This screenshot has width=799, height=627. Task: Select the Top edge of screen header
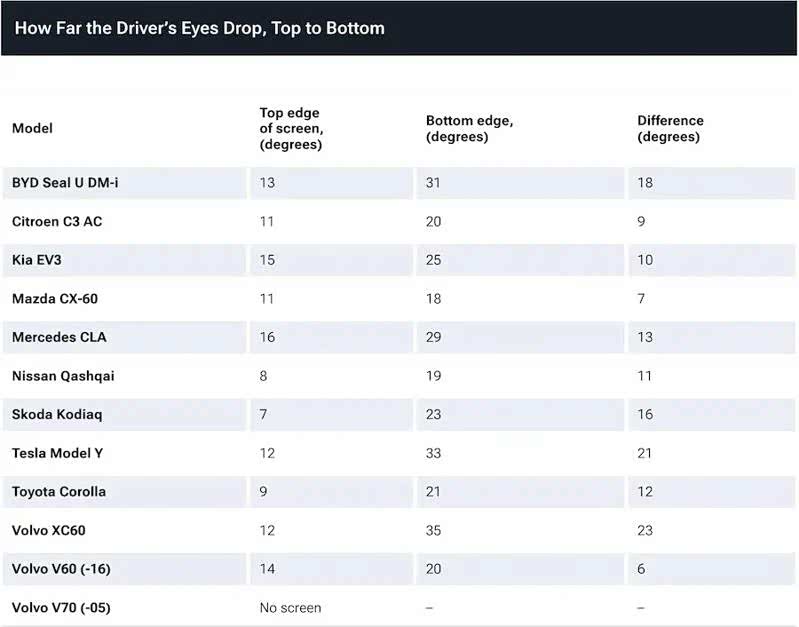pyautogui.click(x=291, y=128)
